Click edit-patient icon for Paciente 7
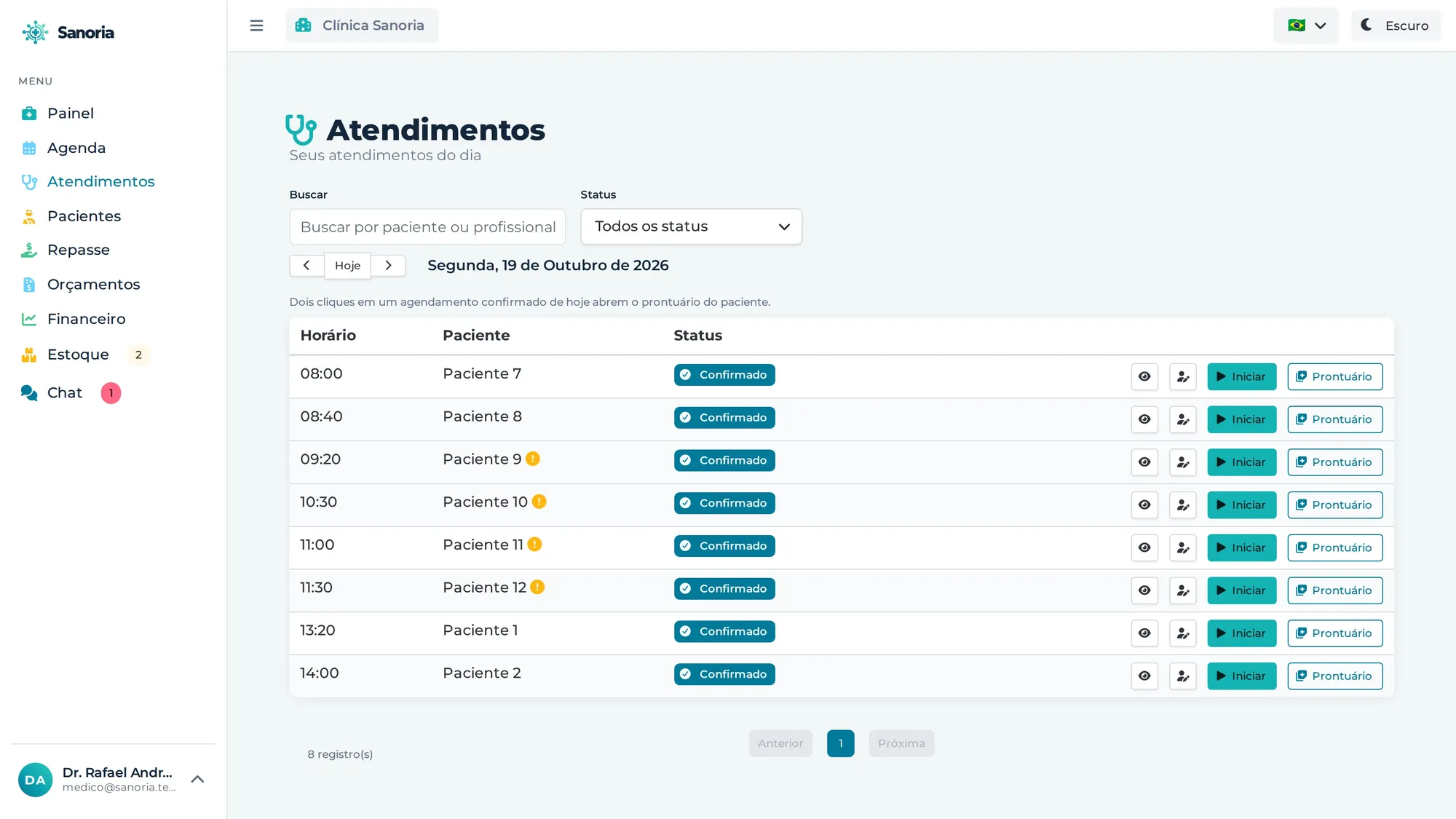Viewport: 1456px width, 819px height. coord(1183,376)
